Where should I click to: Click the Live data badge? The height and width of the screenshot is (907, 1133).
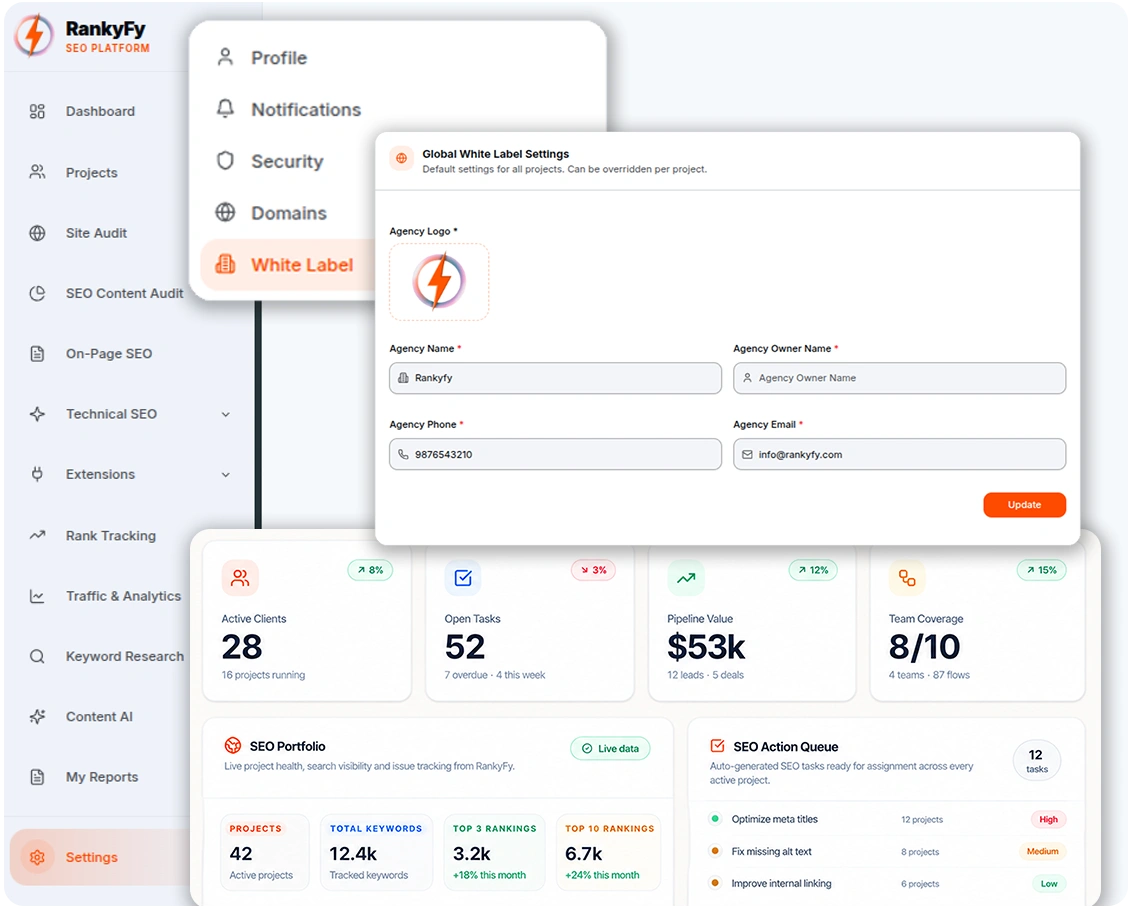pyautogui.click(x=611, y=748)
